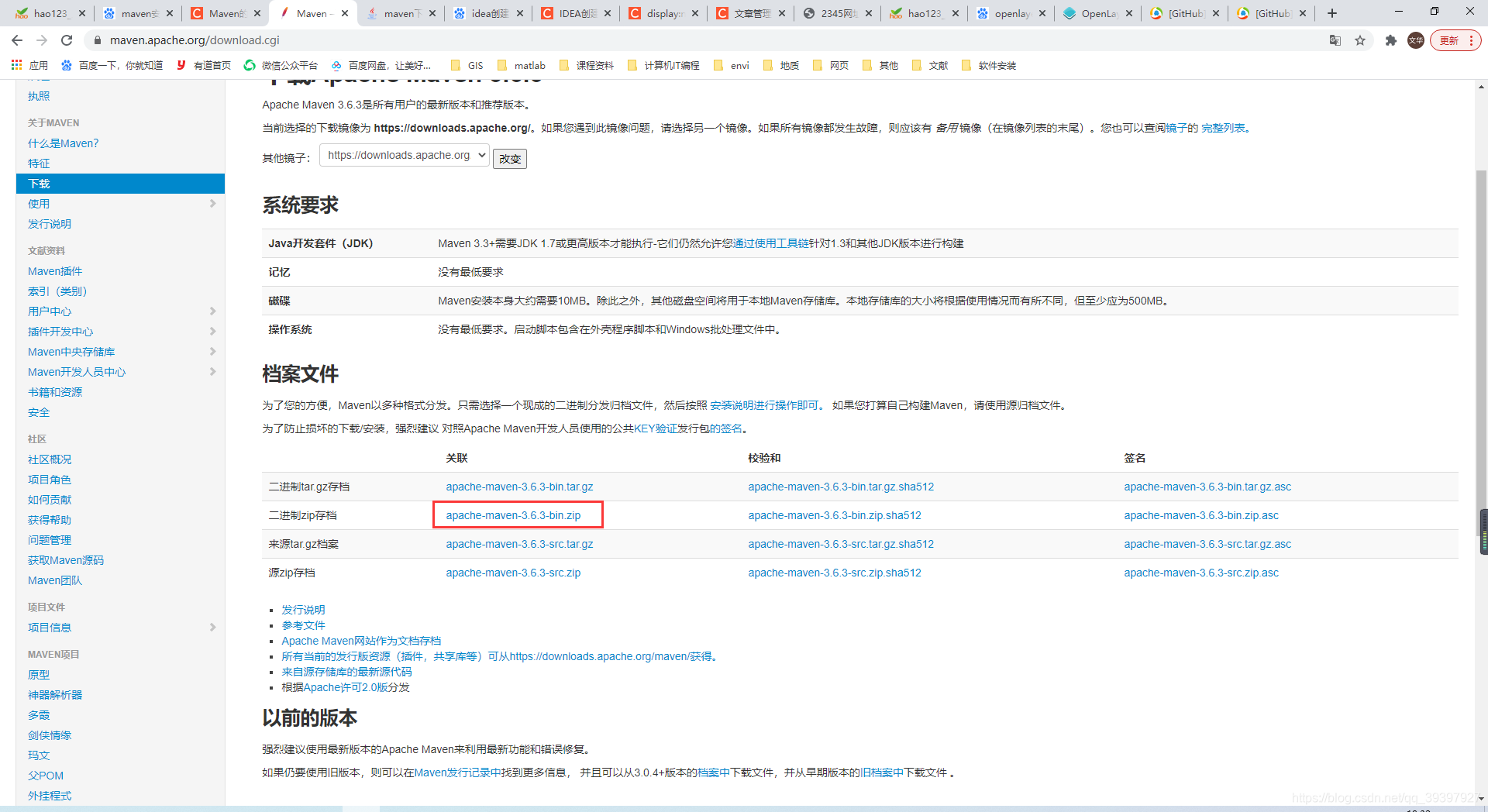Open the 有道首页 bookmark
Screen dimensions: 1488x812
204,65
